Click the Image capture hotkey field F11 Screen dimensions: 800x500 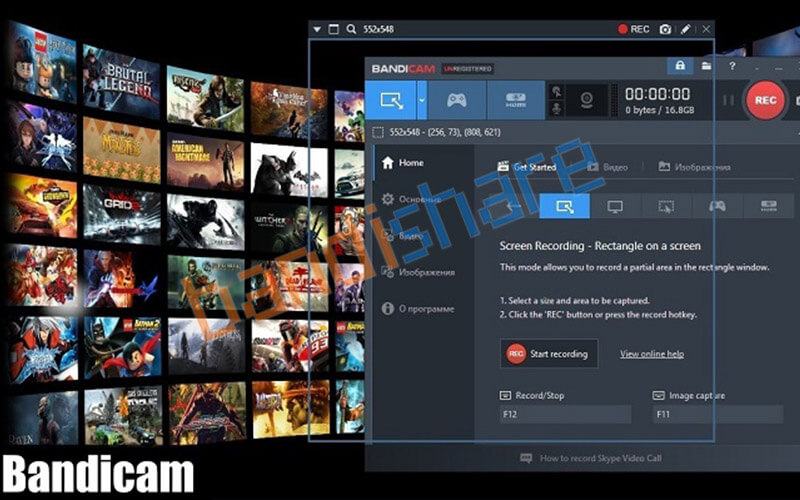click(x=717, y=414)
